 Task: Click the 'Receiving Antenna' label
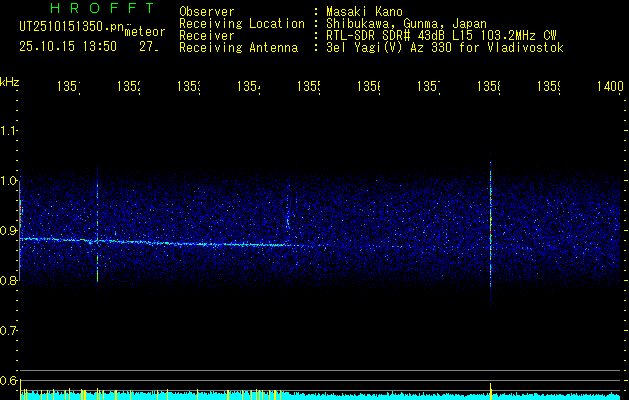(238, 48)
